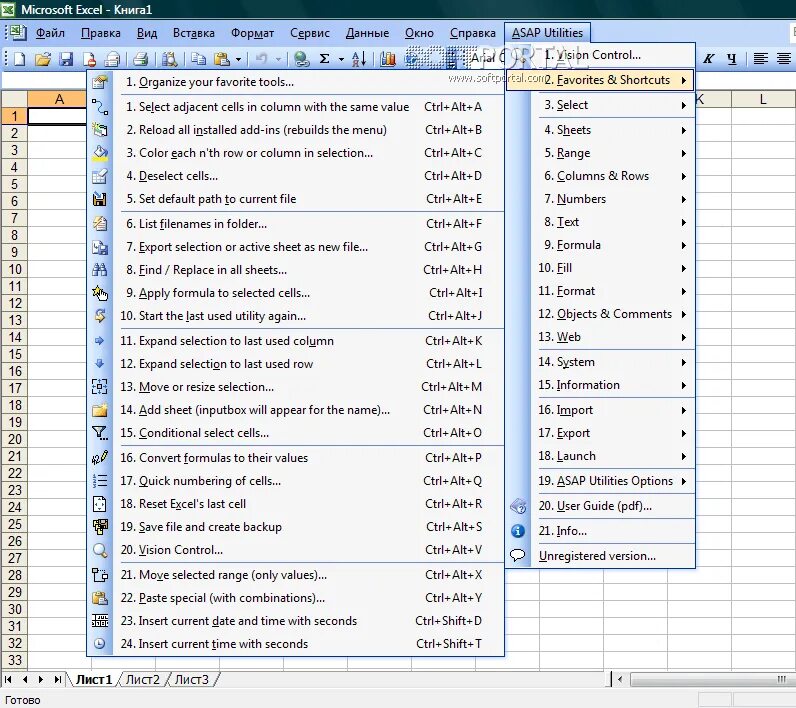Click the Sort ascending toolbar icon
Viewport: 796px width, 708px height.
359,59
